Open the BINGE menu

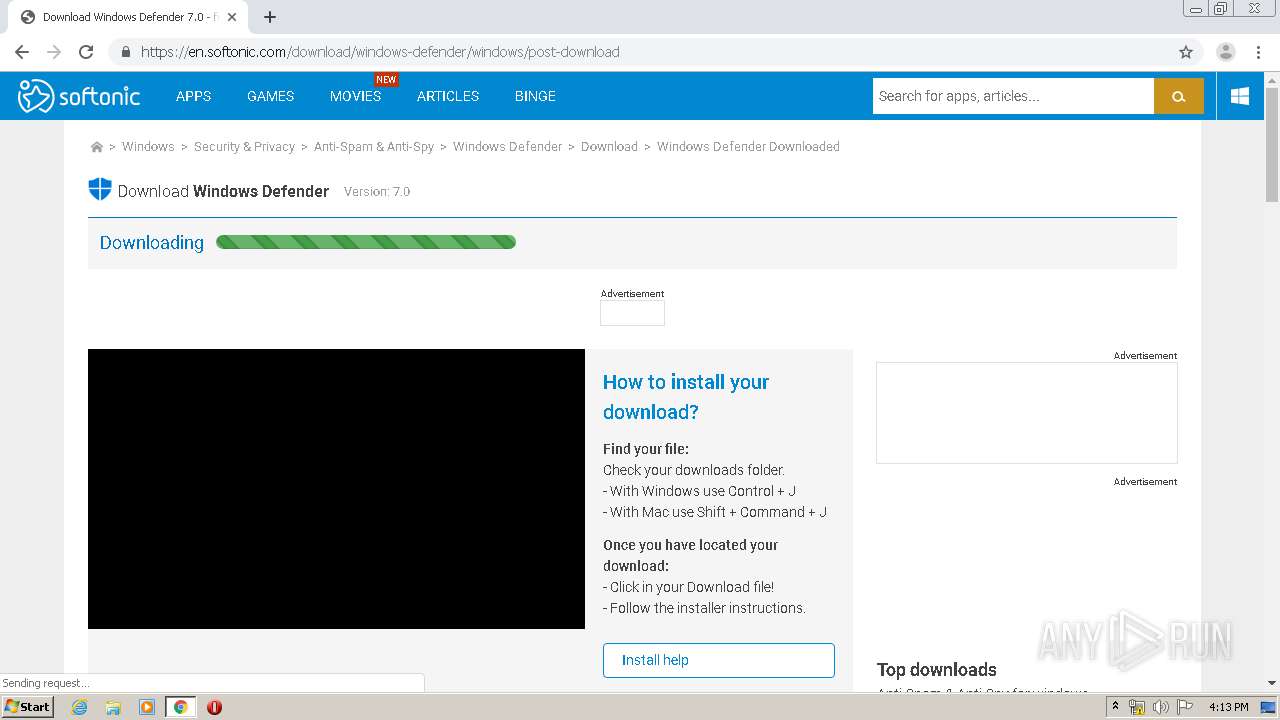click(535, 96)
